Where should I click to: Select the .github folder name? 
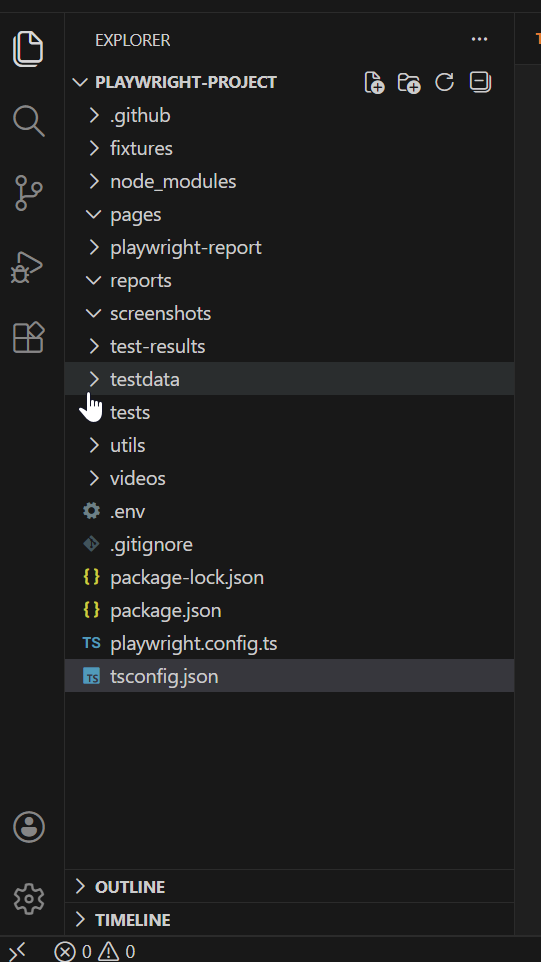[x=140, y=115]
